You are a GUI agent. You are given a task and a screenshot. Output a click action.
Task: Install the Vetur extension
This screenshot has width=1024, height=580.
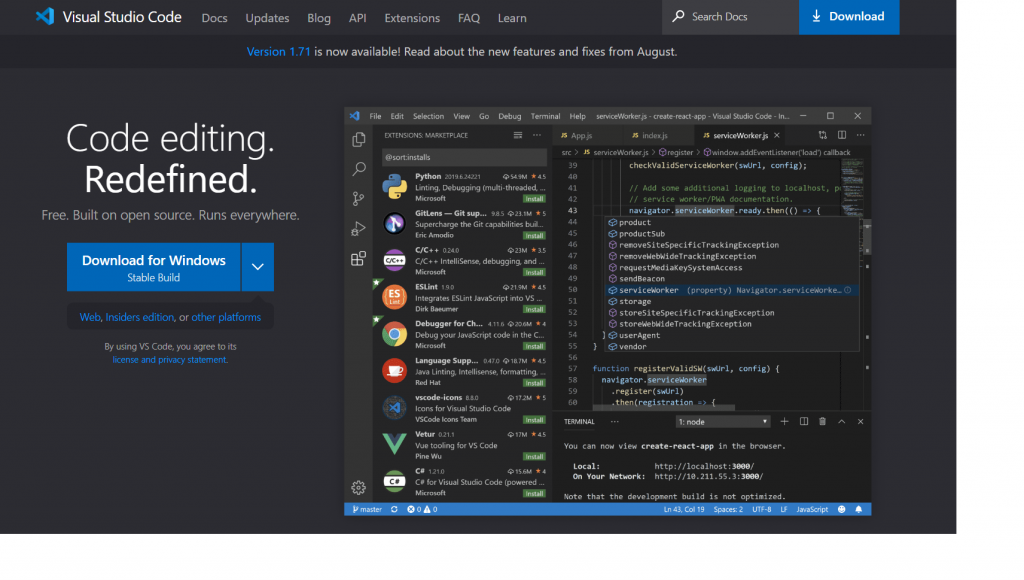(534, 457)
